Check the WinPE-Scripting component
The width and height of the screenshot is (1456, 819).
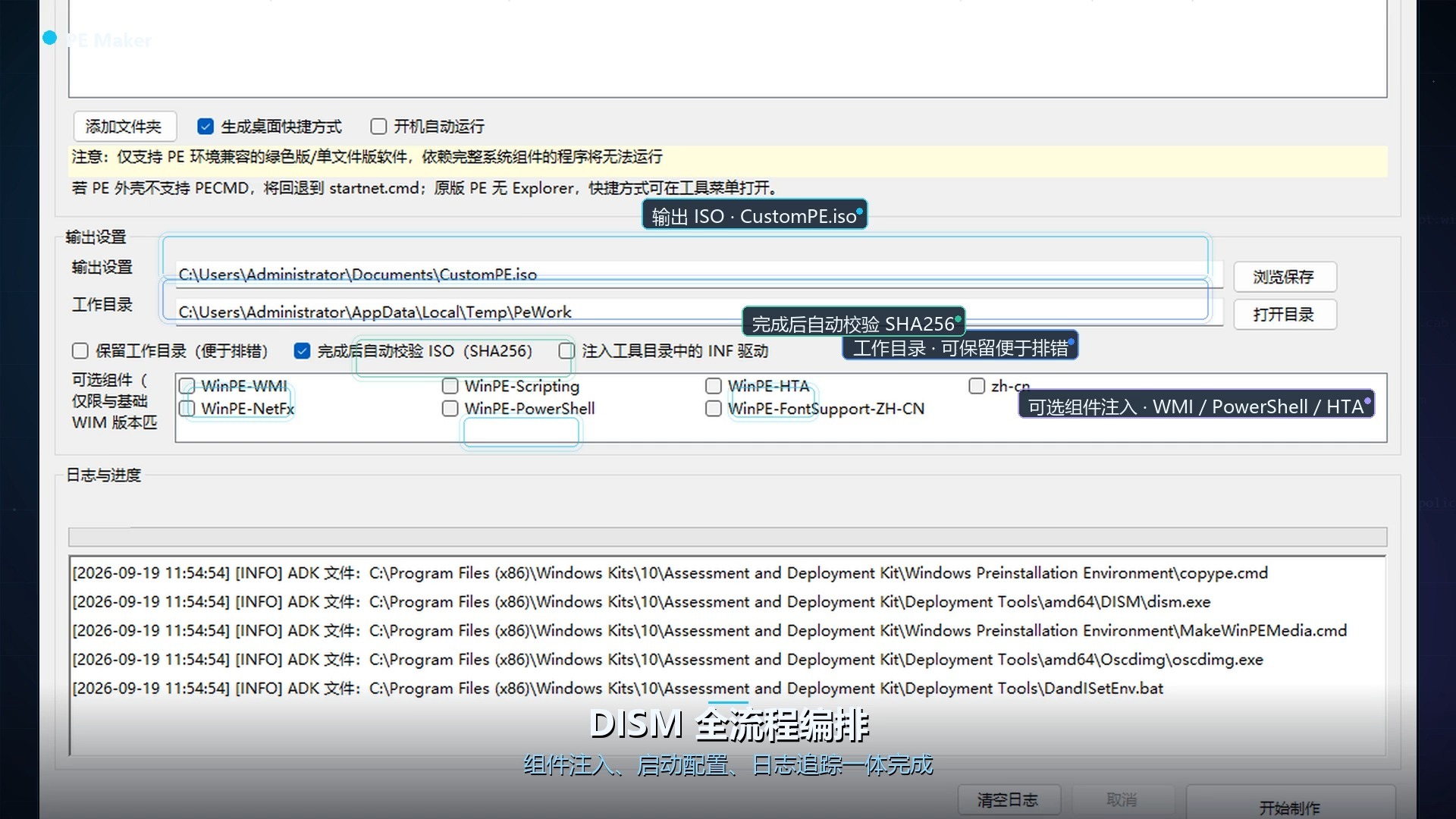pyautogui.click(x=450, y=386)
